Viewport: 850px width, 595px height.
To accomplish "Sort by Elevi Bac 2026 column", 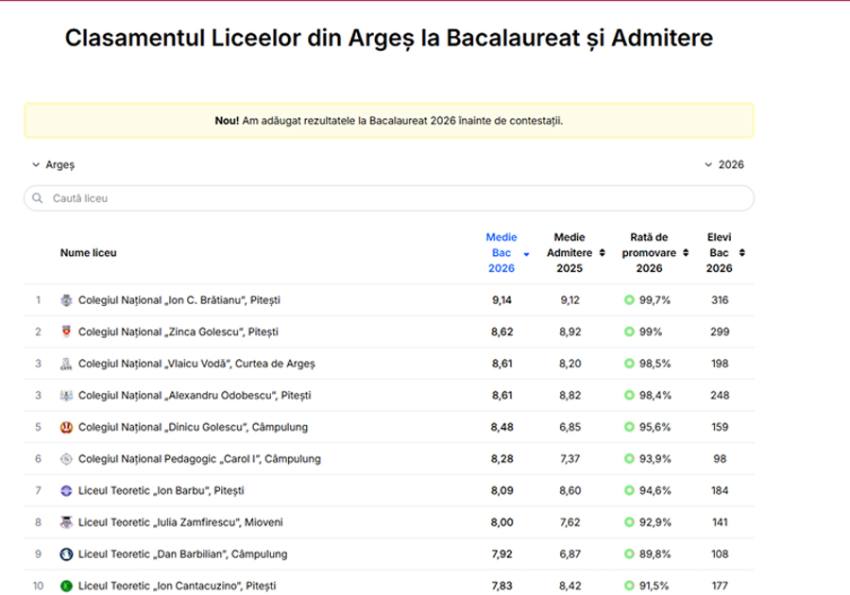I will 725,253.
